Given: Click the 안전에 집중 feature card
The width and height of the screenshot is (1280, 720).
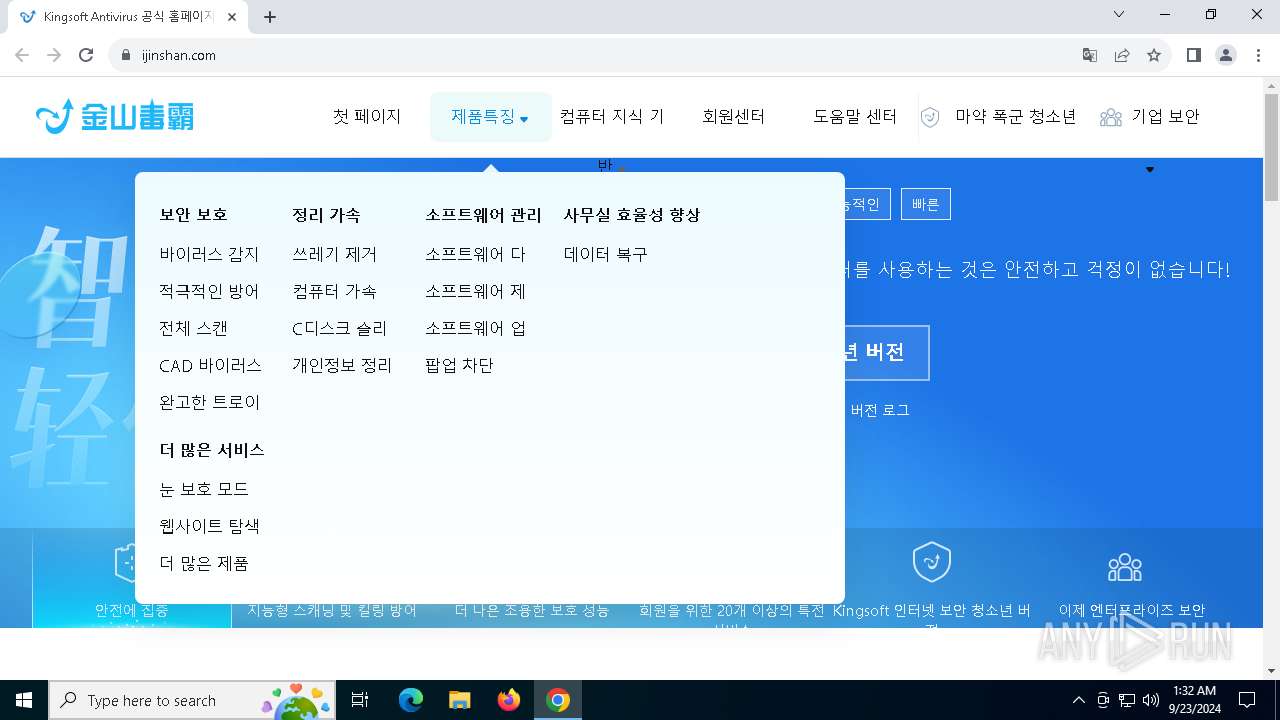Looking at the screenshot, I should [132, 578].
